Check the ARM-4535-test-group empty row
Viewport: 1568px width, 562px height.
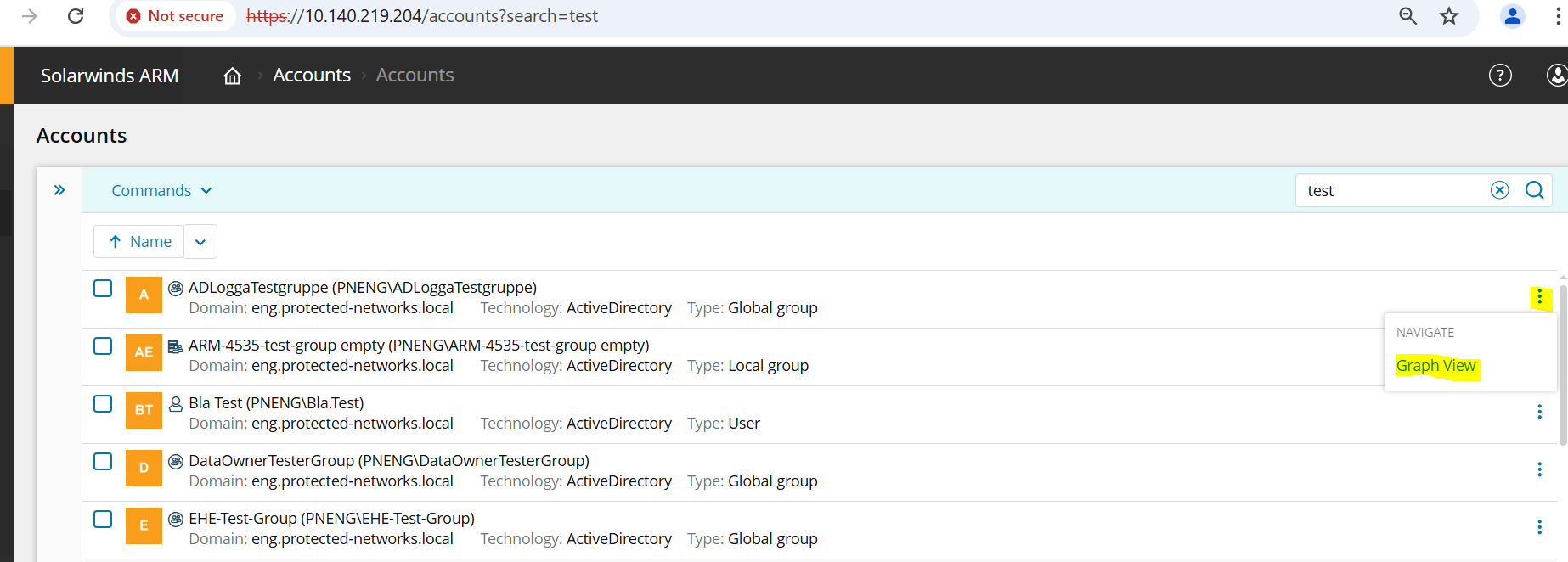(x=103, y=346)
